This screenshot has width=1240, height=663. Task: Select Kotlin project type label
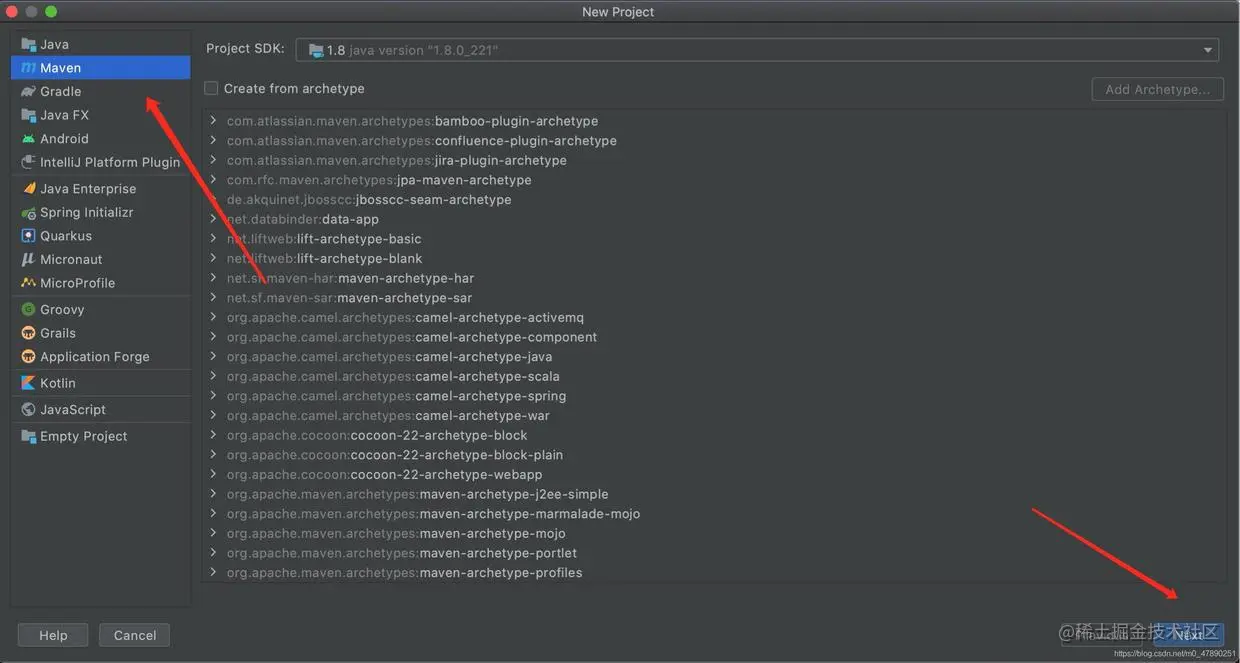click(58, 383)
